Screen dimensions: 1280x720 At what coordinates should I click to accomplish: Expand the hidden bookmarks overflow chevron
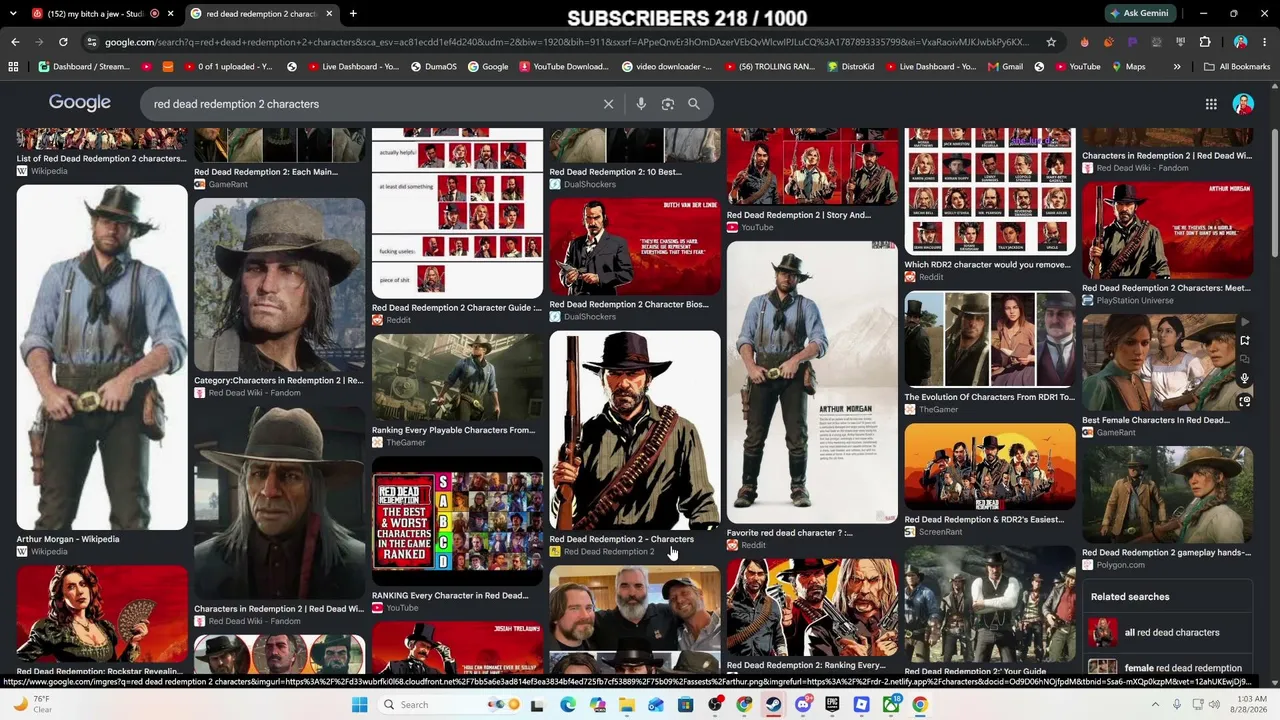tap(1177, 67)
